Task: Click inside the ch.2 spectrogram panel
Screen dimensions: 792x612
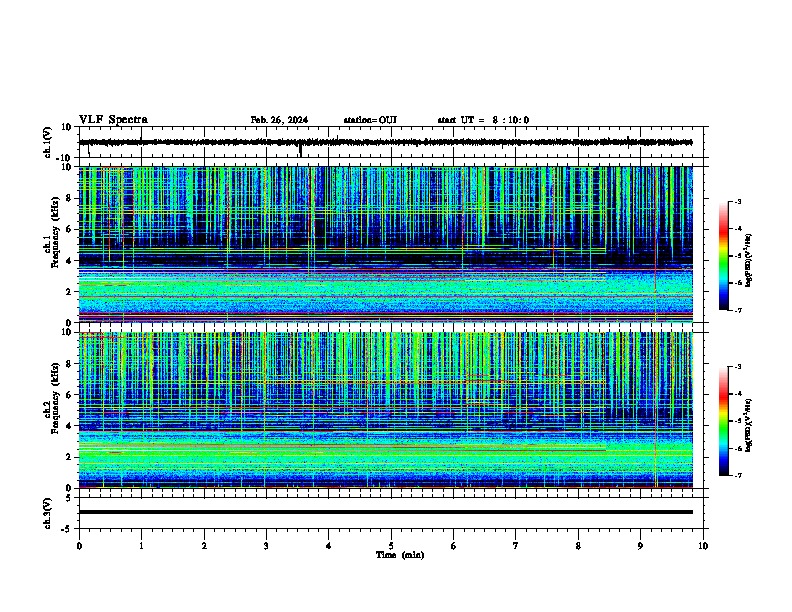Action: click(x=386, y=410)
